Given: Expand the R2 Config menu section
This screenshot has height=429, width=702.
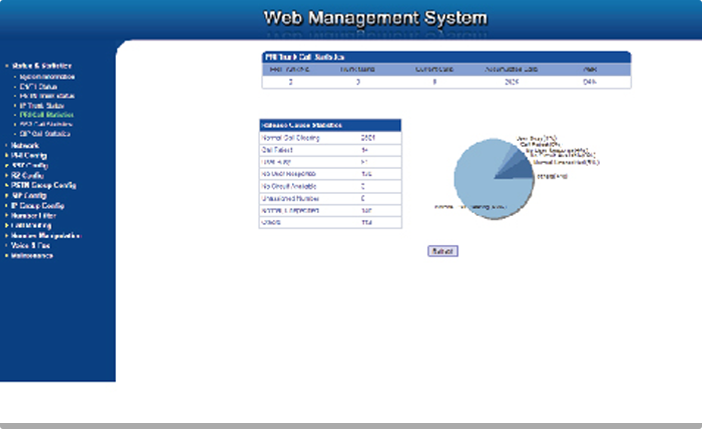Looking at the screenshot, I should click(x=27, y=176).
